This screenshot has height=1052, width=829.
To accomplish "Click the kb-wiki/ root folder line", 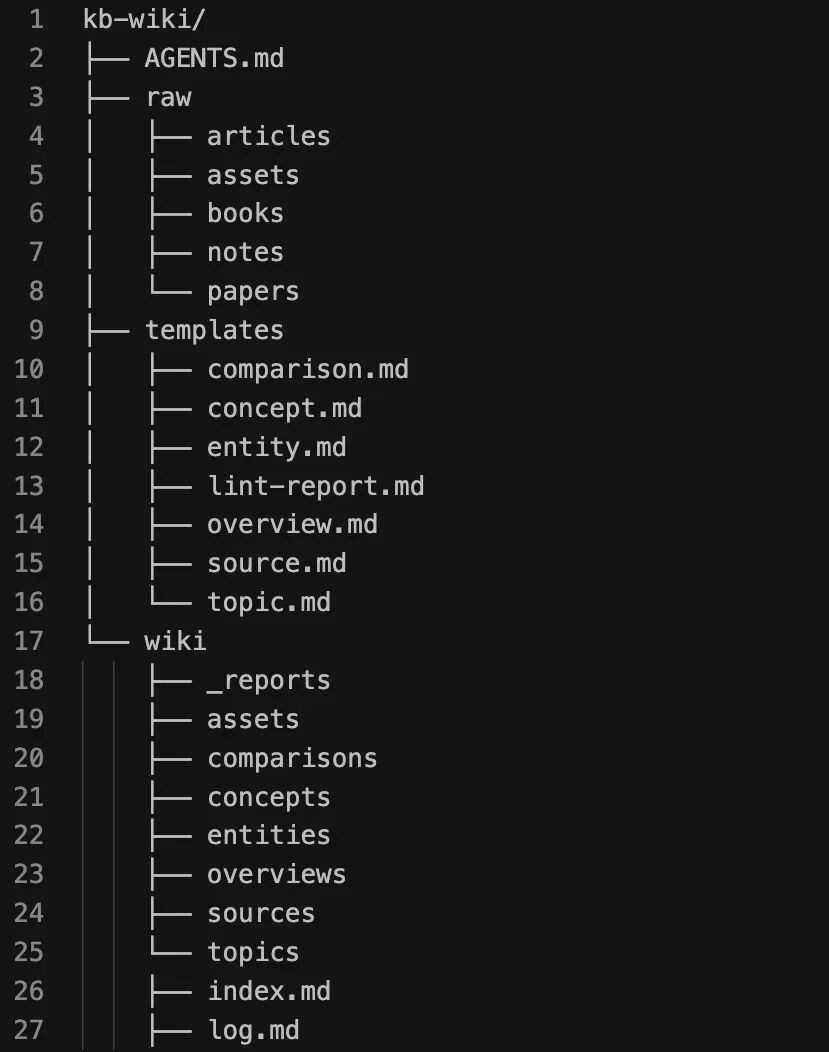I will click(144, 19).
